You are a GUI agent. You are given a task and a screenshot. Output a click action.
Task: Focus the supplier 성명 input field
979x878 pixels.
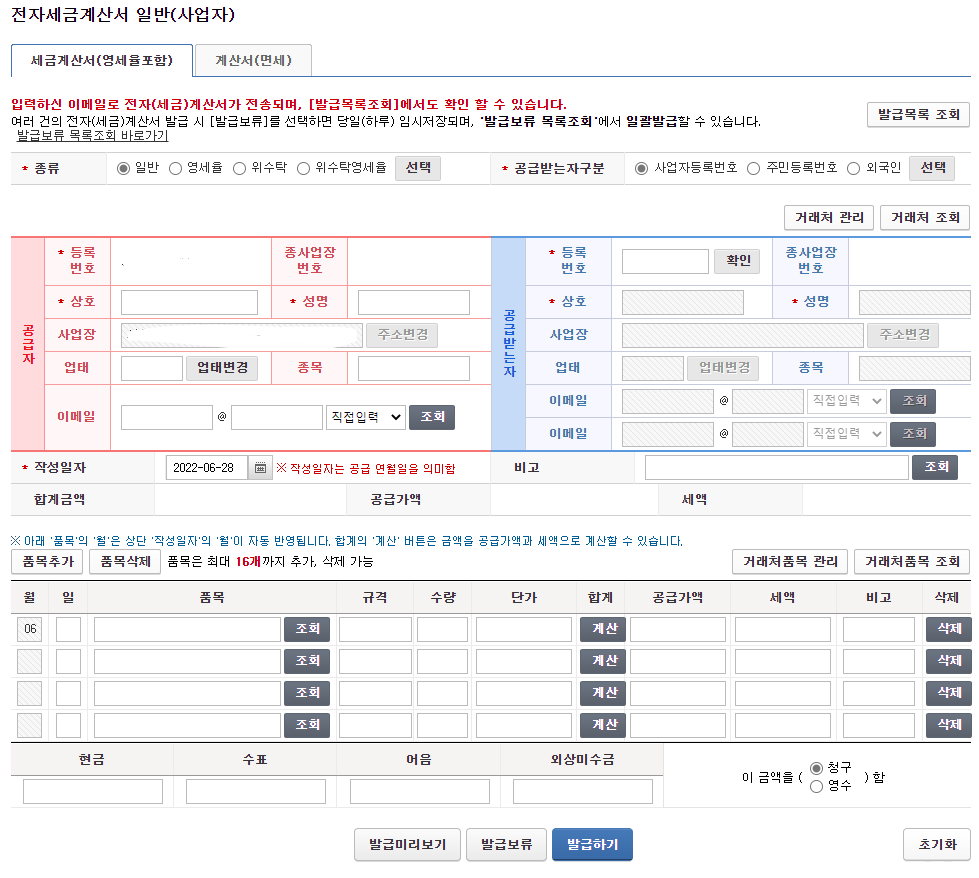point(413,302)
